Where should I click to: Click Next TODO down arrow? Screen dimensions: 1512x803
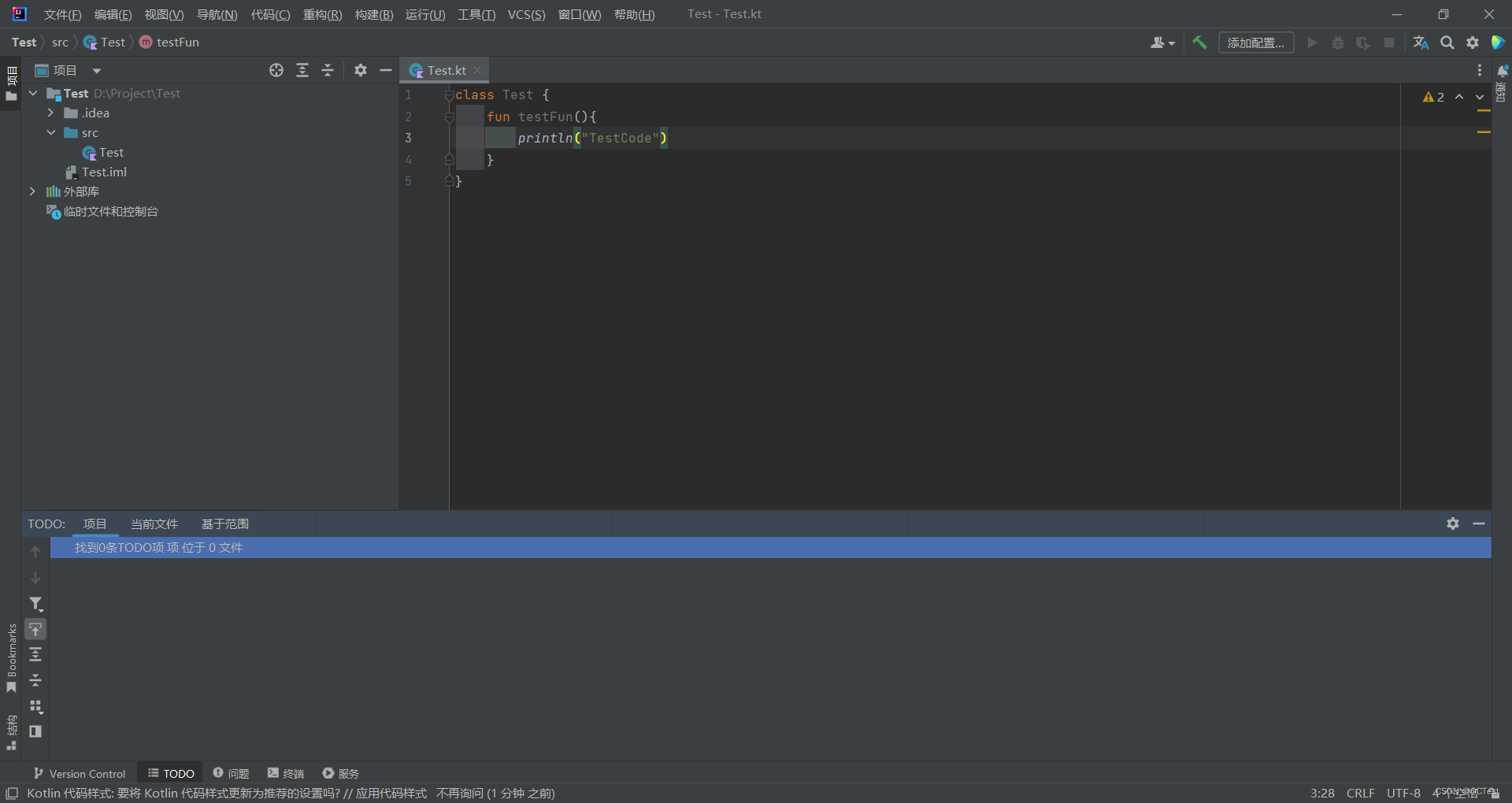[x=35, y=578]
